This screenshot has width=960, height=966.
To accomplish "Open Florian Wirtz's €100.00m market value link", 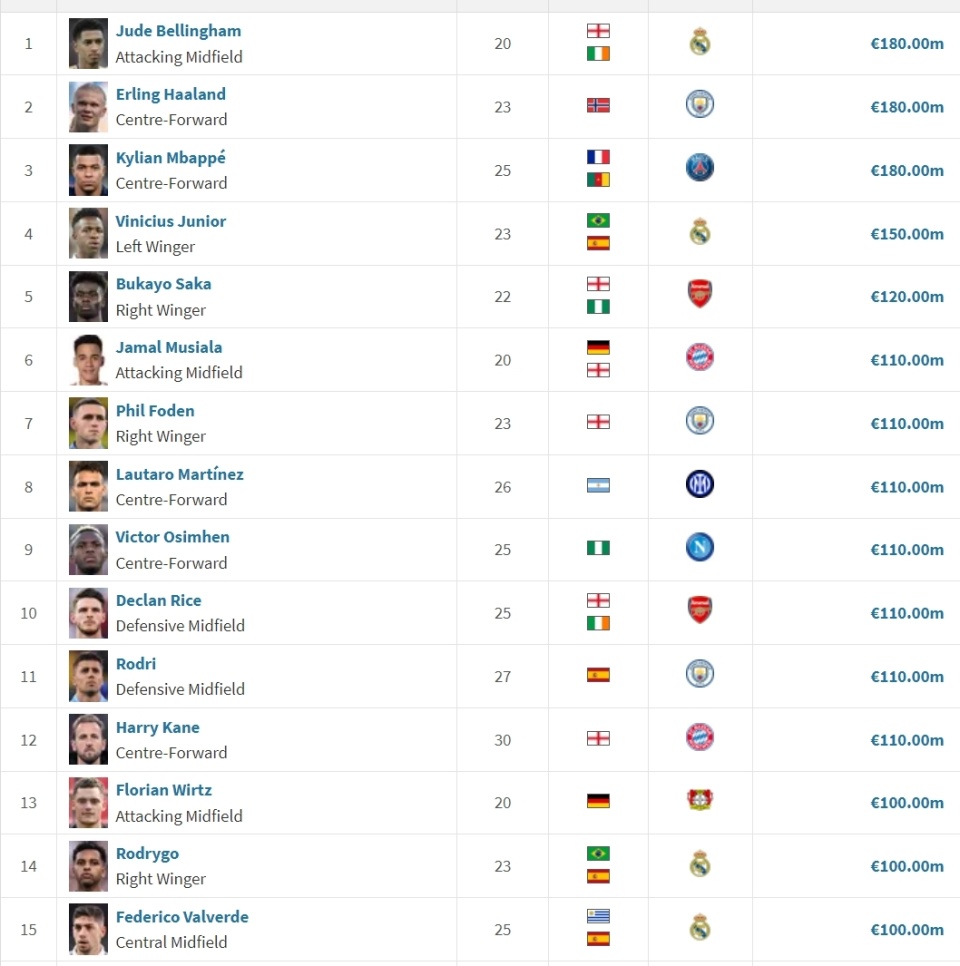I will click(906, 802).
